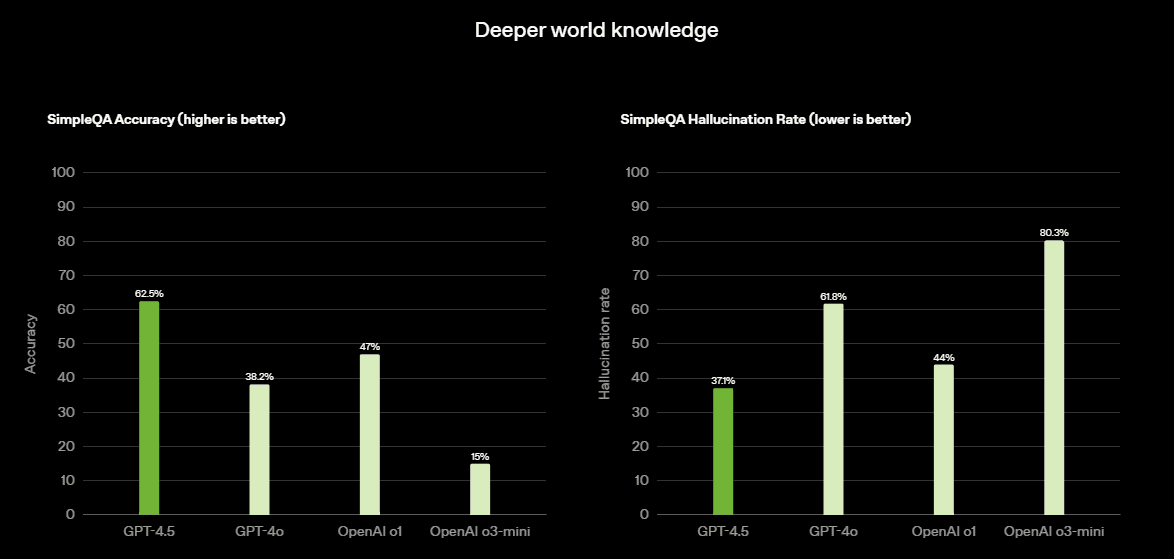Click the '90' tick on the Accuracy axis
Screen dimensions: 1174x559
click(x=67, y=207)
